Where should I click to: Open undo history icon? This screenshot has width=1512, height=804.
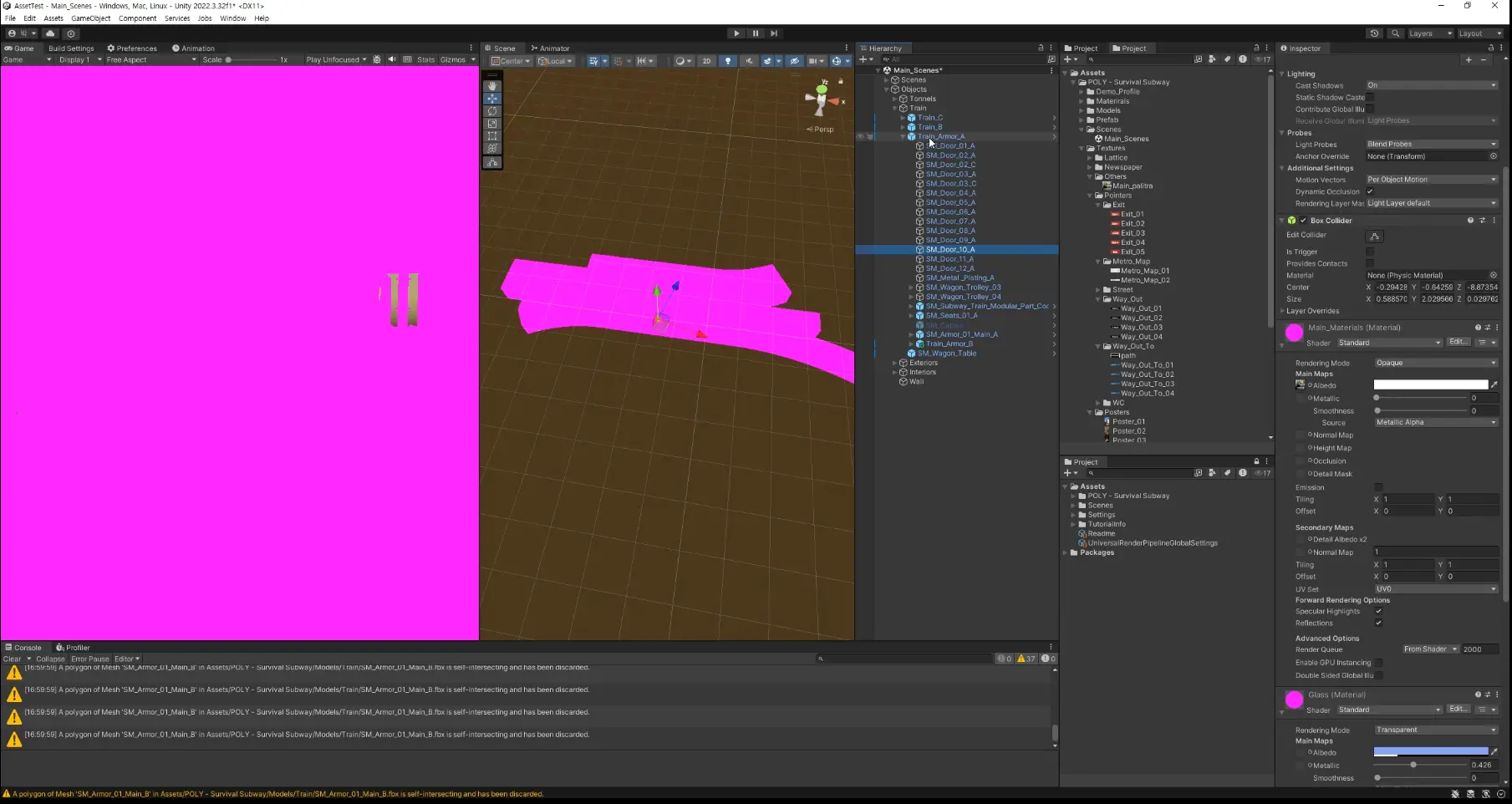click(1374, 33)
